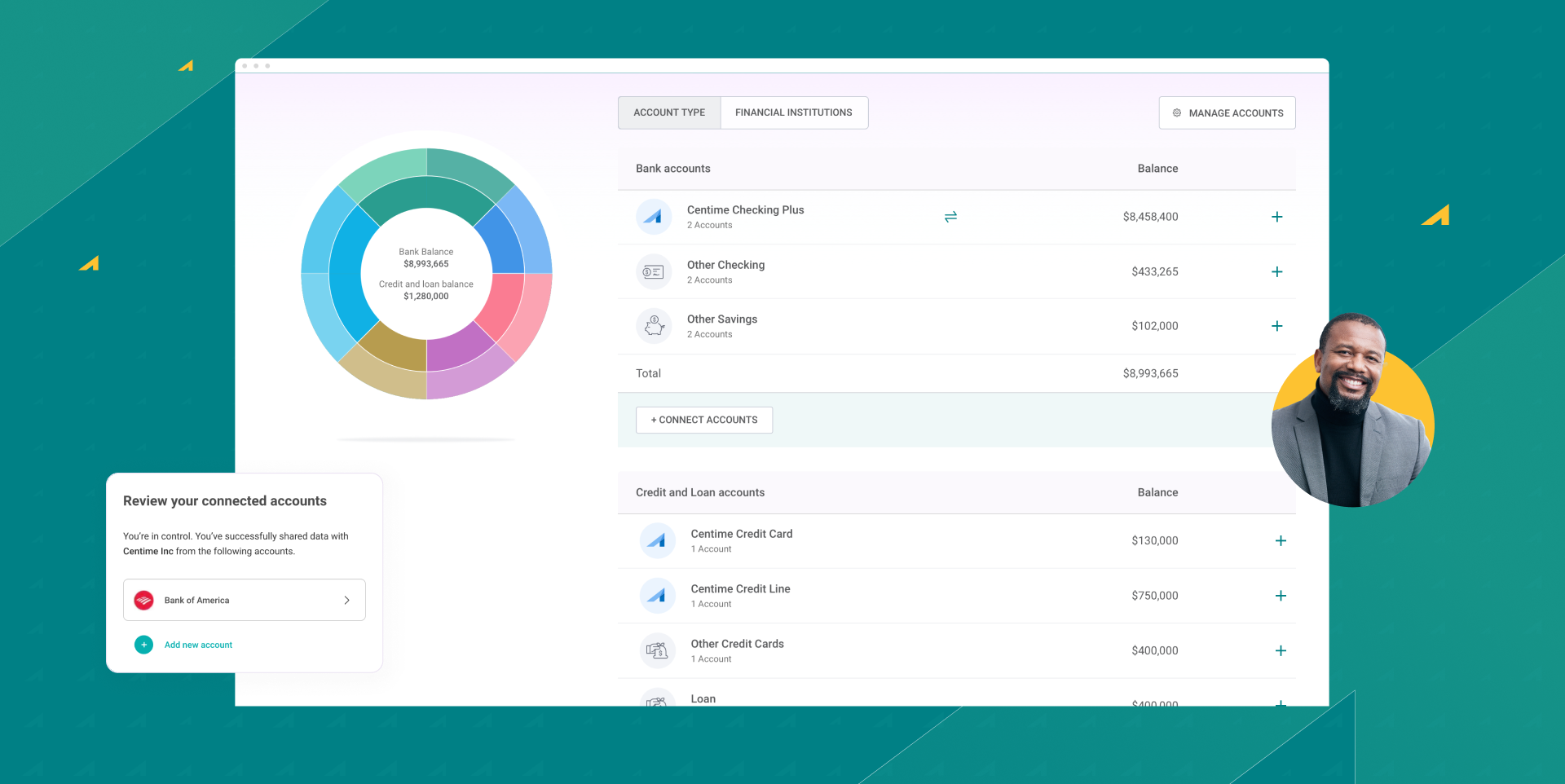The image size is (1565, 784).
Task: Click the Centime Checking Plus logo icon
Action: coord(654,217)
